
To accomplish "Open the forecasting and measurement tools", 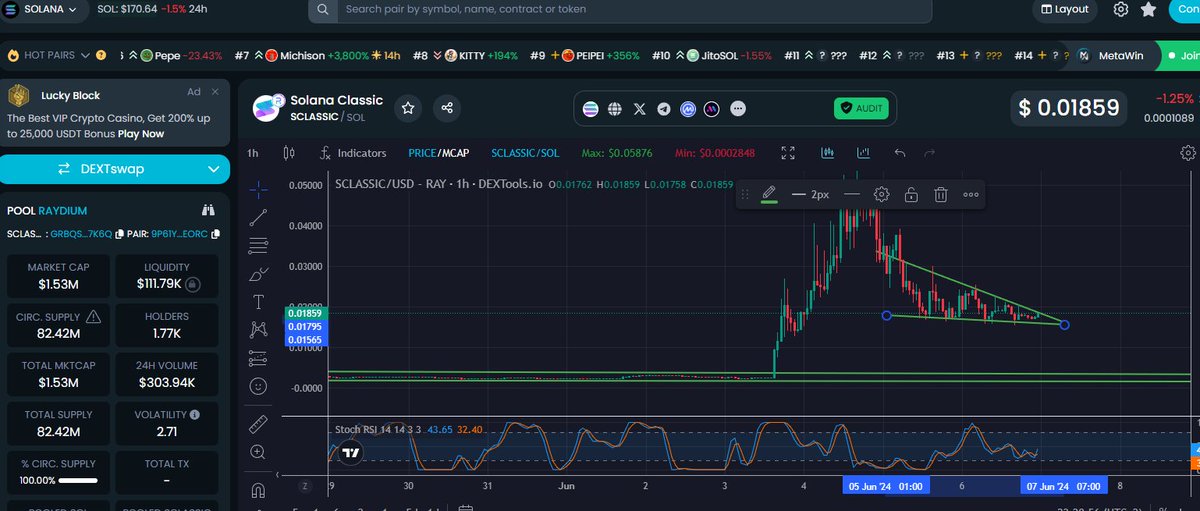I will (x=258, y=357).
